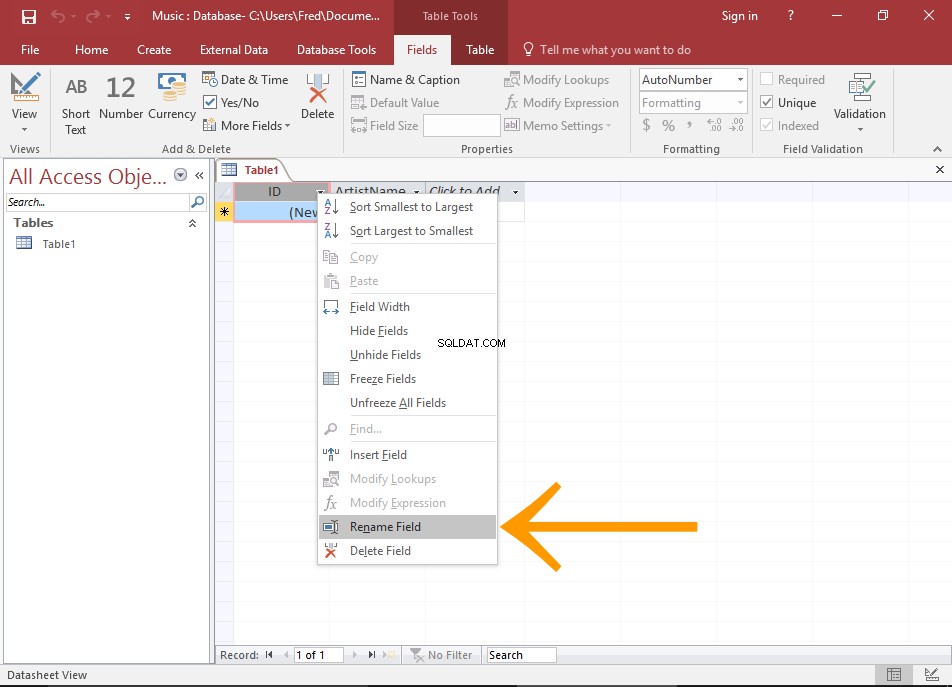Close the Table1 document with X
952x687 pixels.
tap(939, 170)
